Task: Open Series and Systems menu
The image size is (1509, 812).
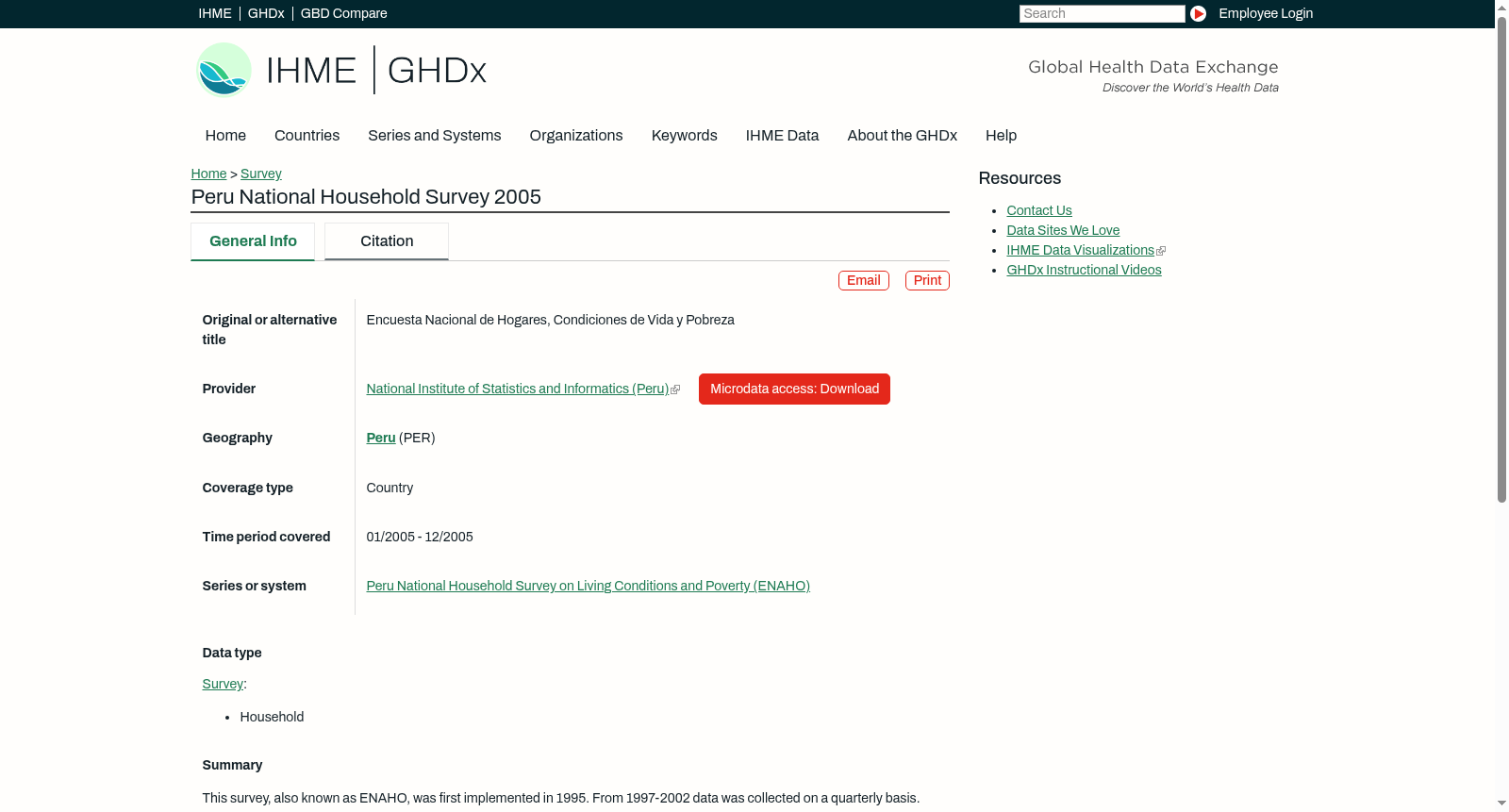Action: [435, 136]
